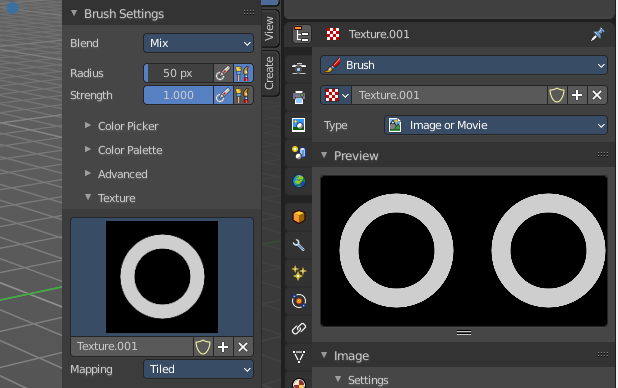The image size is (618, 388).
Task: Collapse the Brush Settings panel
Action: pos(74,13)
